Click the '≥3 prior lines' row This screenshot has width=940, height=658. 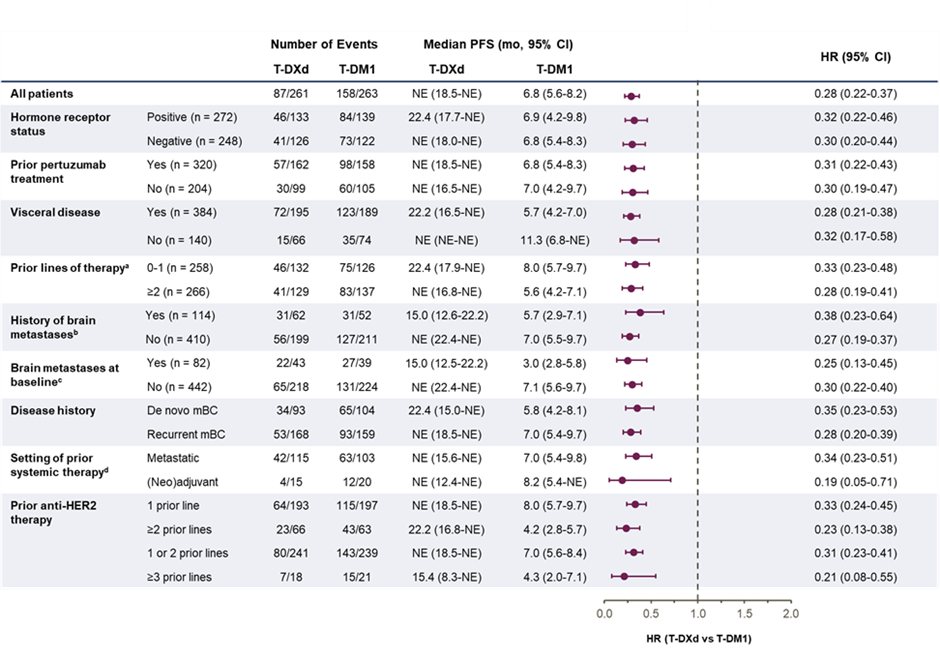click(x=179, y=577)
